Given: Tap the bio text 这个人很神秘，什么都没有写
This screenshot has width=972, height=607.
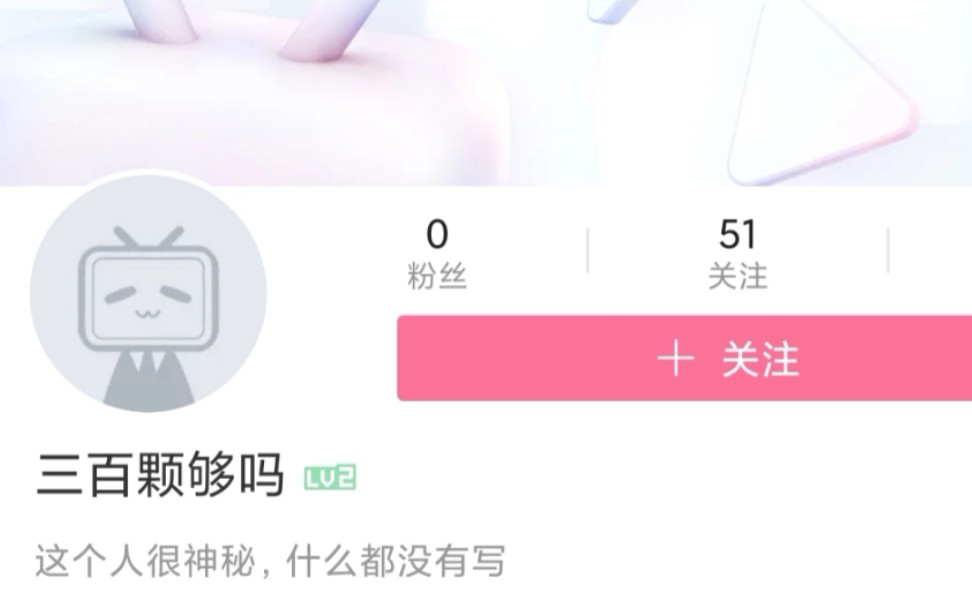Looking at the screenshot, I should coord(270,561).
